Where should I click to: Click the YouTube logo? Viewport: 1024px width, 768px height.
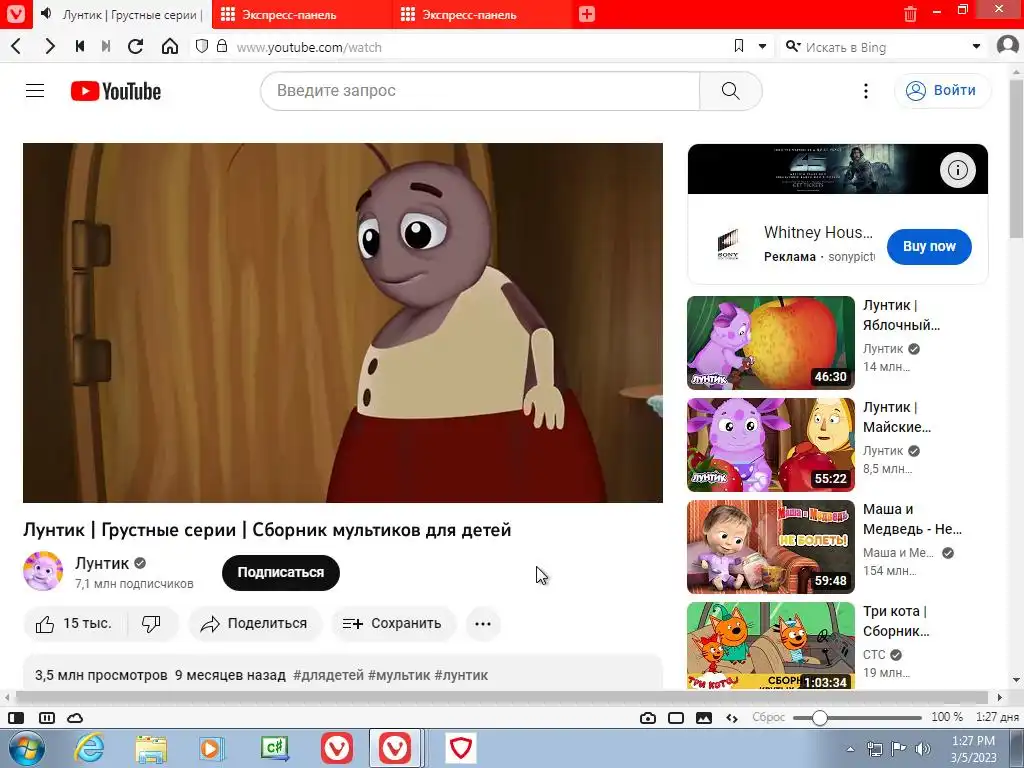(116, 91)
